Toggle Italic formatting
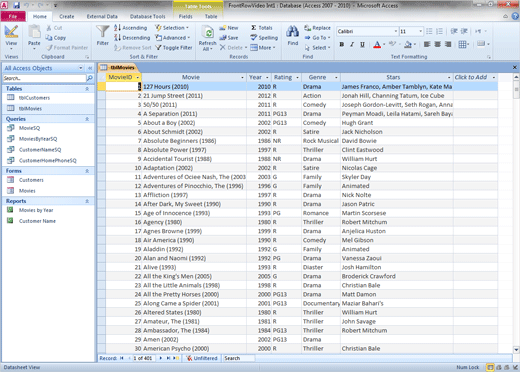Image resolution: width=520 pixels, height=372 pixels. pos(352,44)
